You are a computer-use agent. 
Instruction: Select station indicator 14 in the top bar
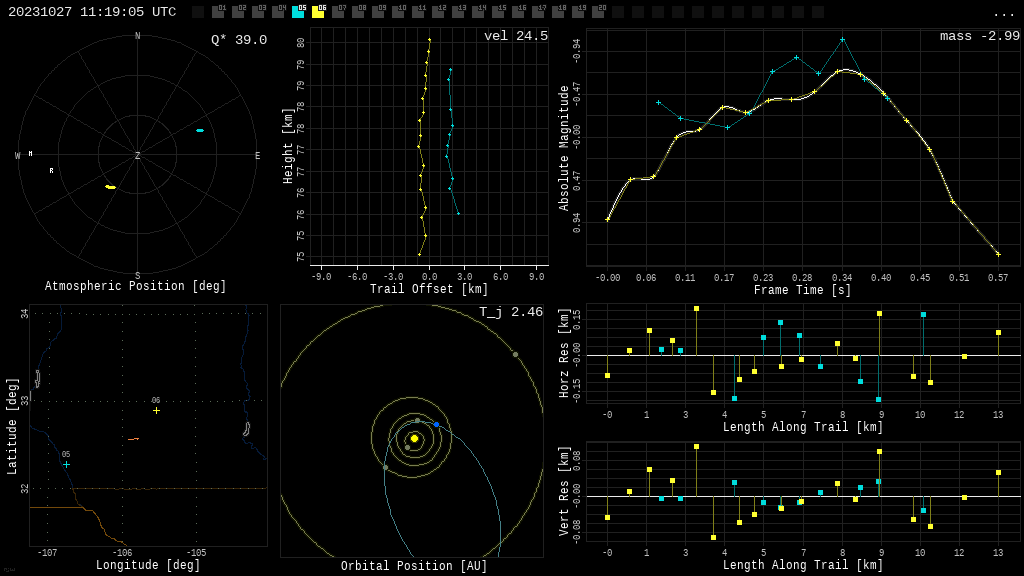coord(478,12)
